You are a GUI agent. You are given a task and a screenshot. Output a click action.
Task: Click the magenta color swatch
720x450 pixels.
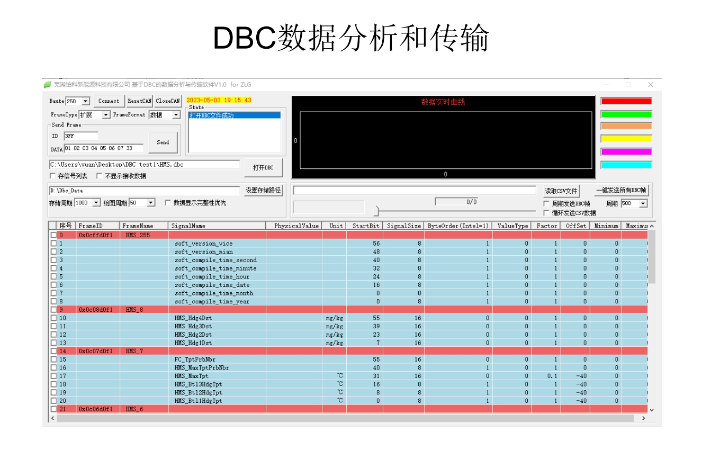626,152
